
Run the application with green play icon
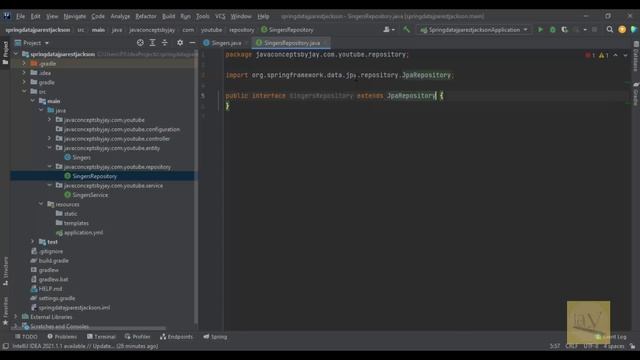540,30
